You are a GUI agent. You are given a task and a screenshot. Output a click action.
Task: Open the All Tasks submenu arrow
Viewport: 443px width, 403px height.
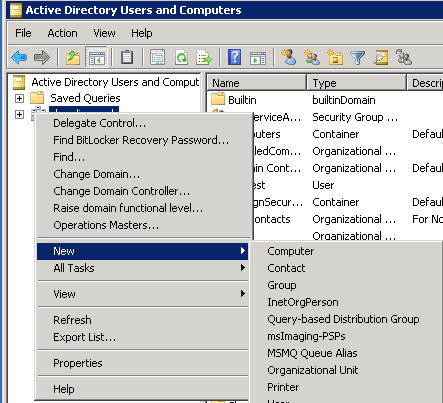click(x=243, y=268)
